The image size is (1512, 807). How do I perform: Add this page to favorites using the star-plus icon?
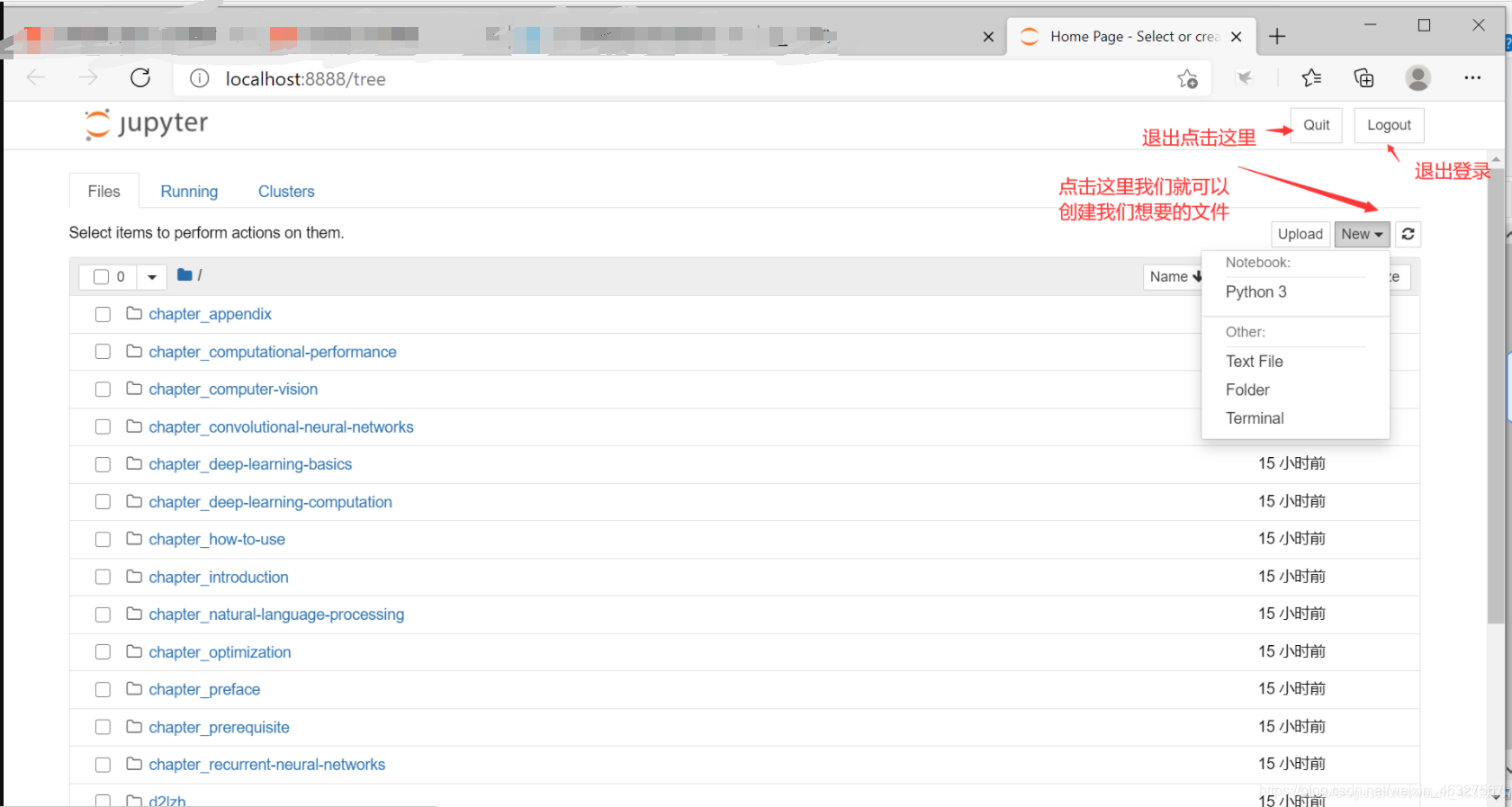click(1188, 79)
